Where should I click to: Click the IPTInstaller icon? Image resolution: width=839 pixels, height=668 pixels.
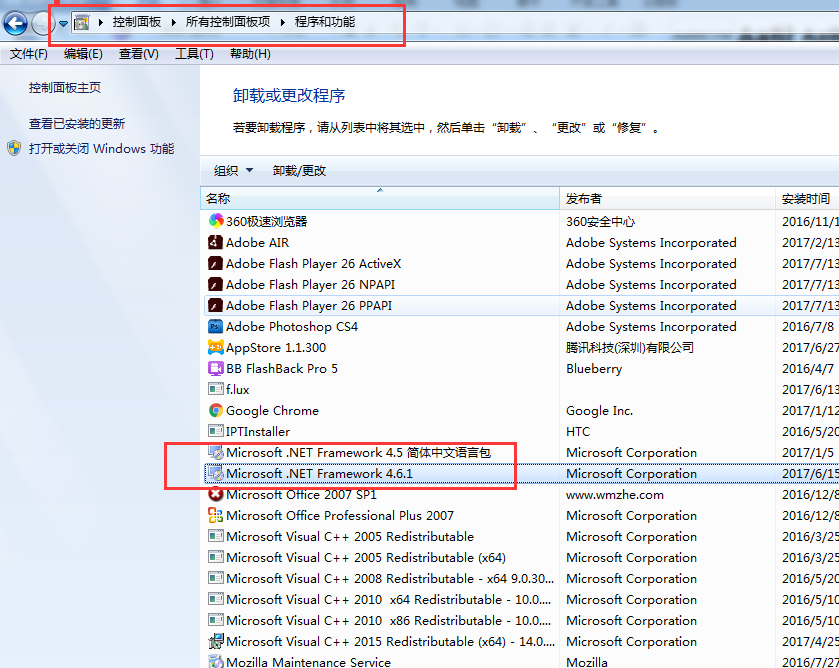click(x=216, y=431)
